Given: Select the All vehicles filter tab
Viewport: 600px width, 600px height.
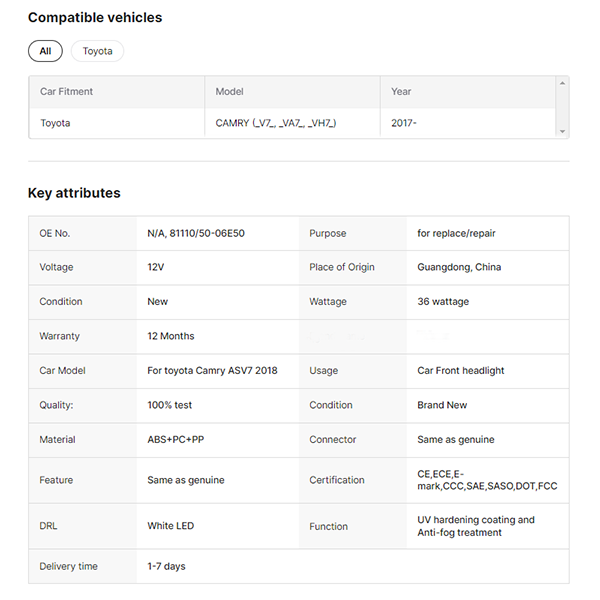Looking at the screenshot, I should tap(45, 51).
